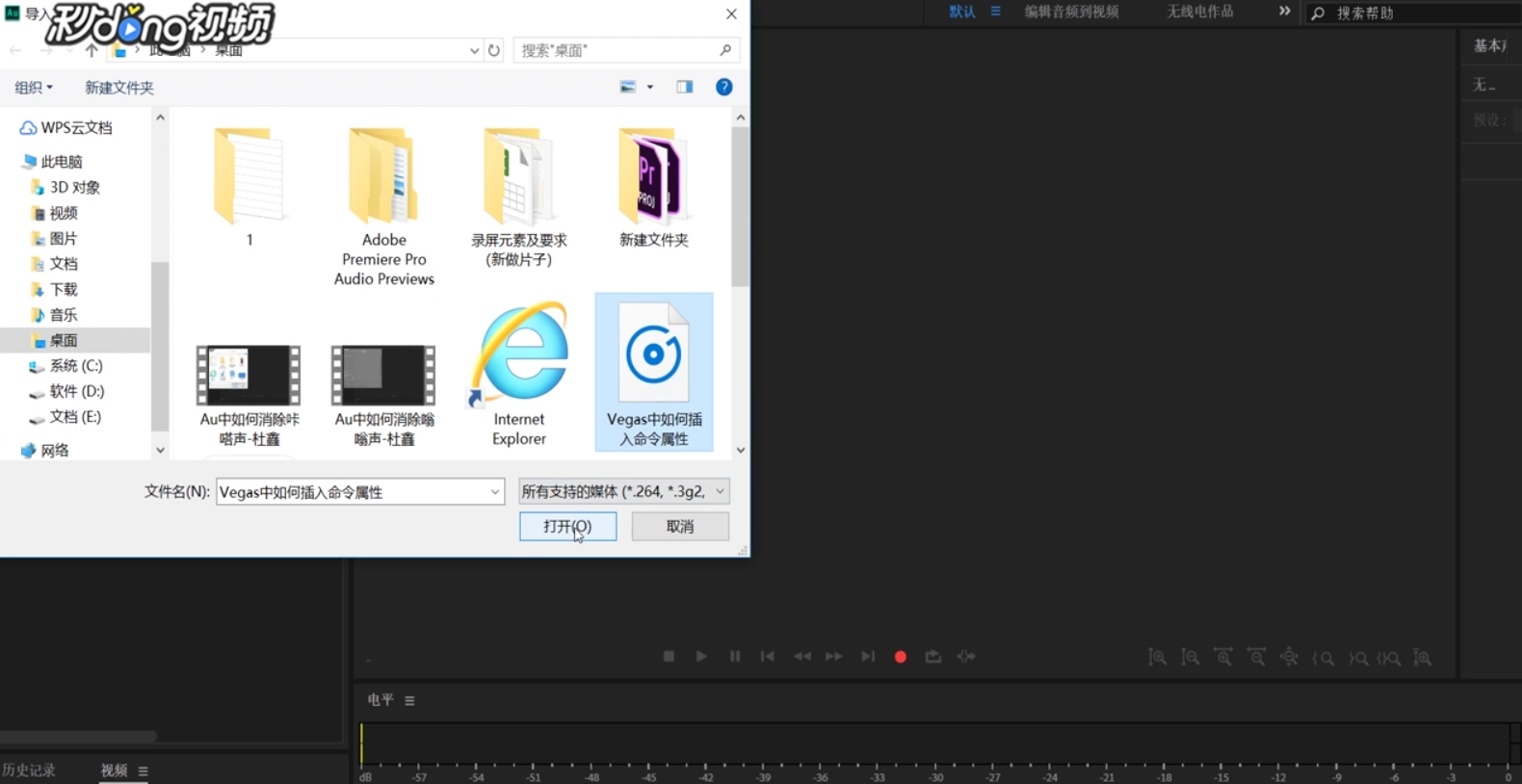This screenshot has width=1522, height=784.
Task: Click Zoom to Selection icon
Action: [1389, 659]
